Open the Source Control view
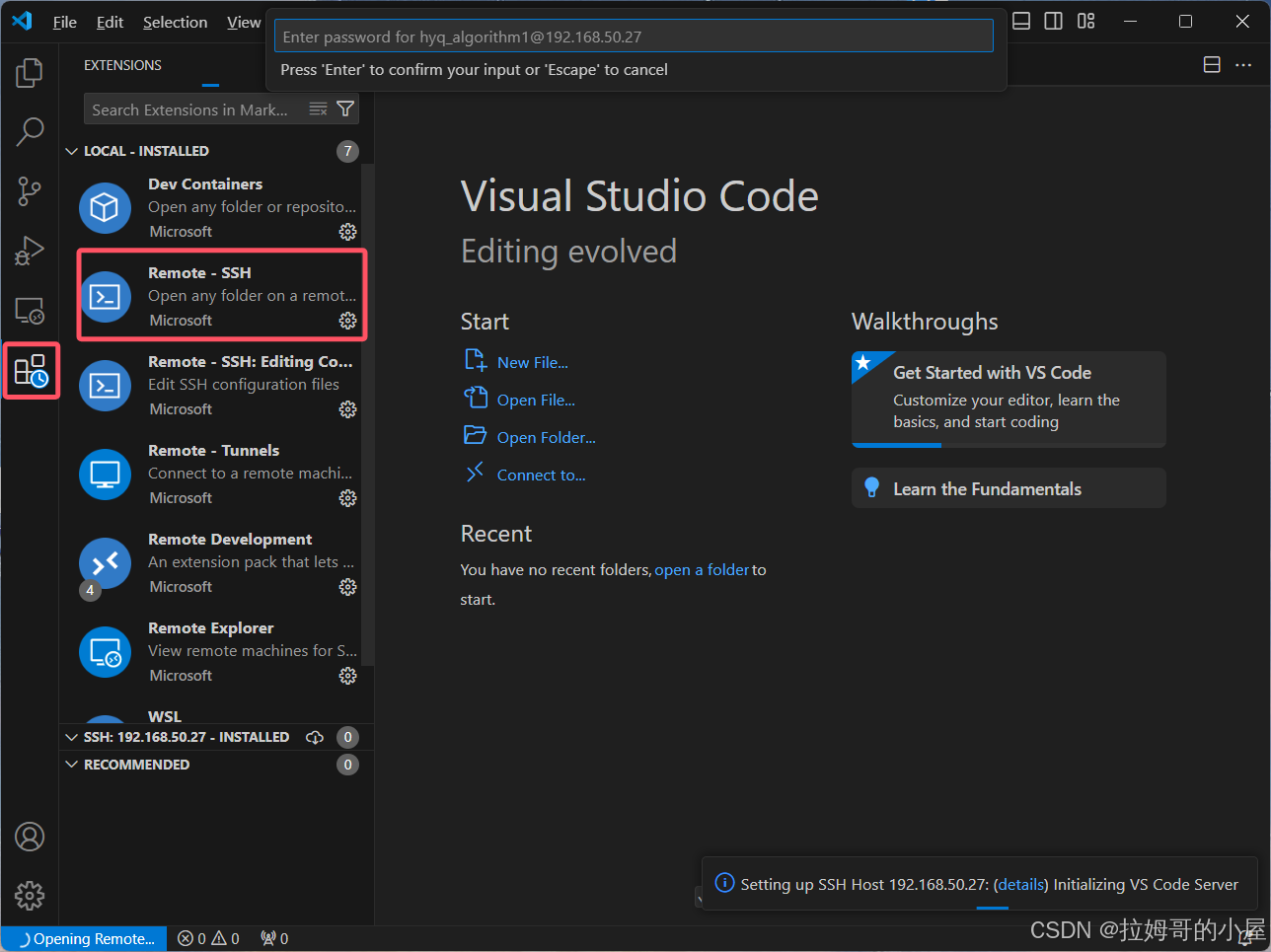This screenshot has height=952, width=1271. pyautogui.click(x=30, y=191)
